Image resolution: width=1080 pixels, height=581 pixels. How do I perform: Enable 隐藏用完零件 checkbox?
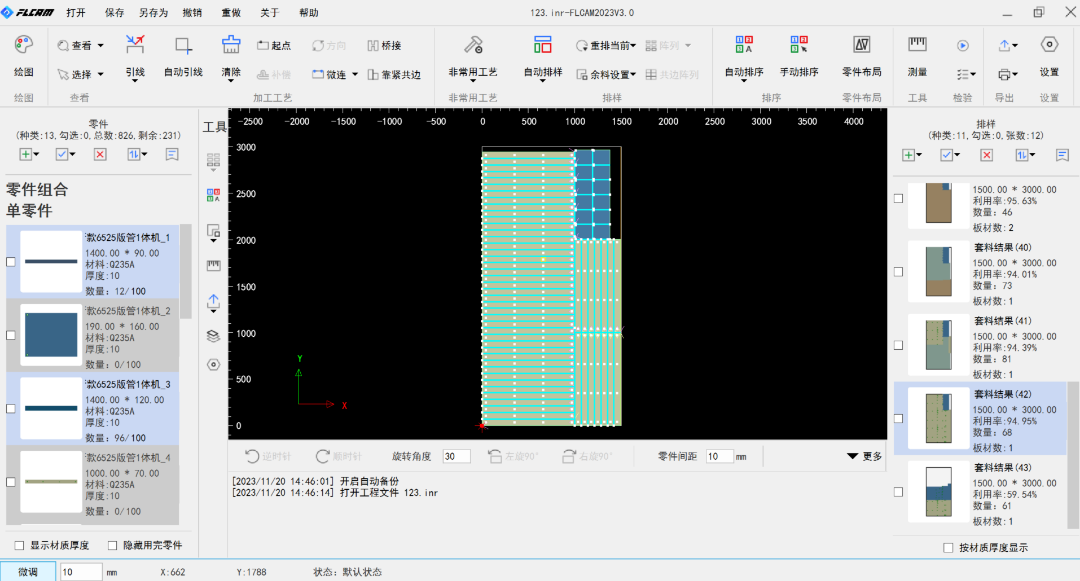[x=112, y=545]
